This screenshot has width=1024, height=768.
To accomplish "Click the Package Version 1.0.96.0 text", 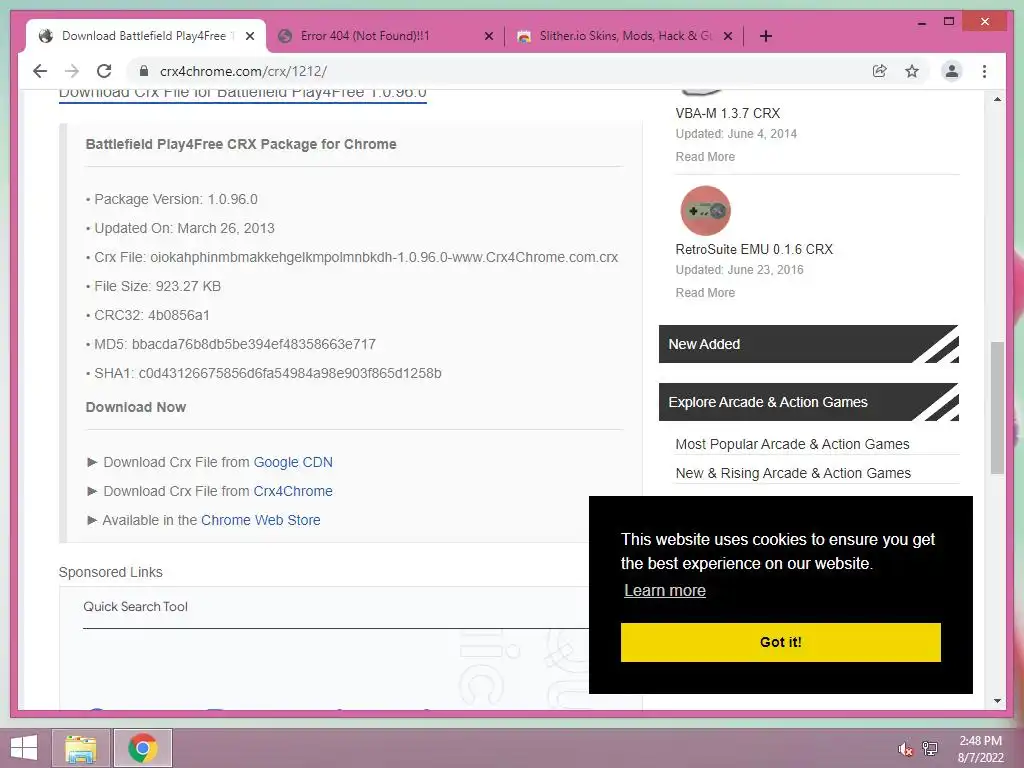I will pyautogui.click(x=176, y=199).
